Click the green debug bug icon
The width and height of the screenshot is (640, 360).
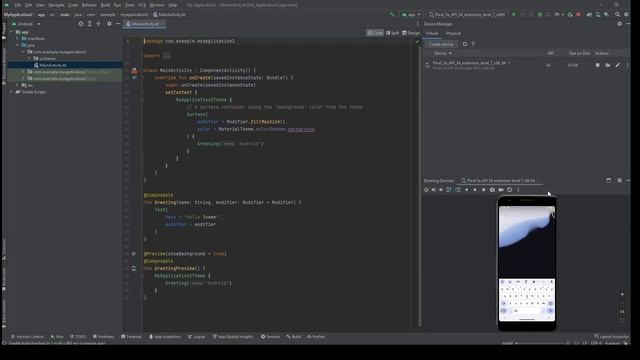pos(540,14)
